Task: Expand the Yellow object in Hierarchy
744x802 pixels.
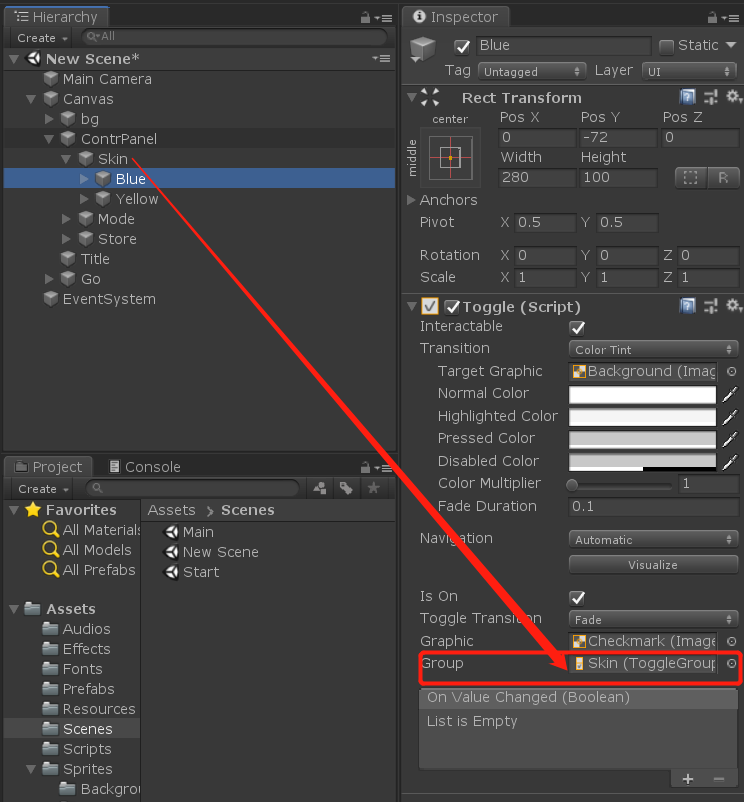Action: click(84, 199)
